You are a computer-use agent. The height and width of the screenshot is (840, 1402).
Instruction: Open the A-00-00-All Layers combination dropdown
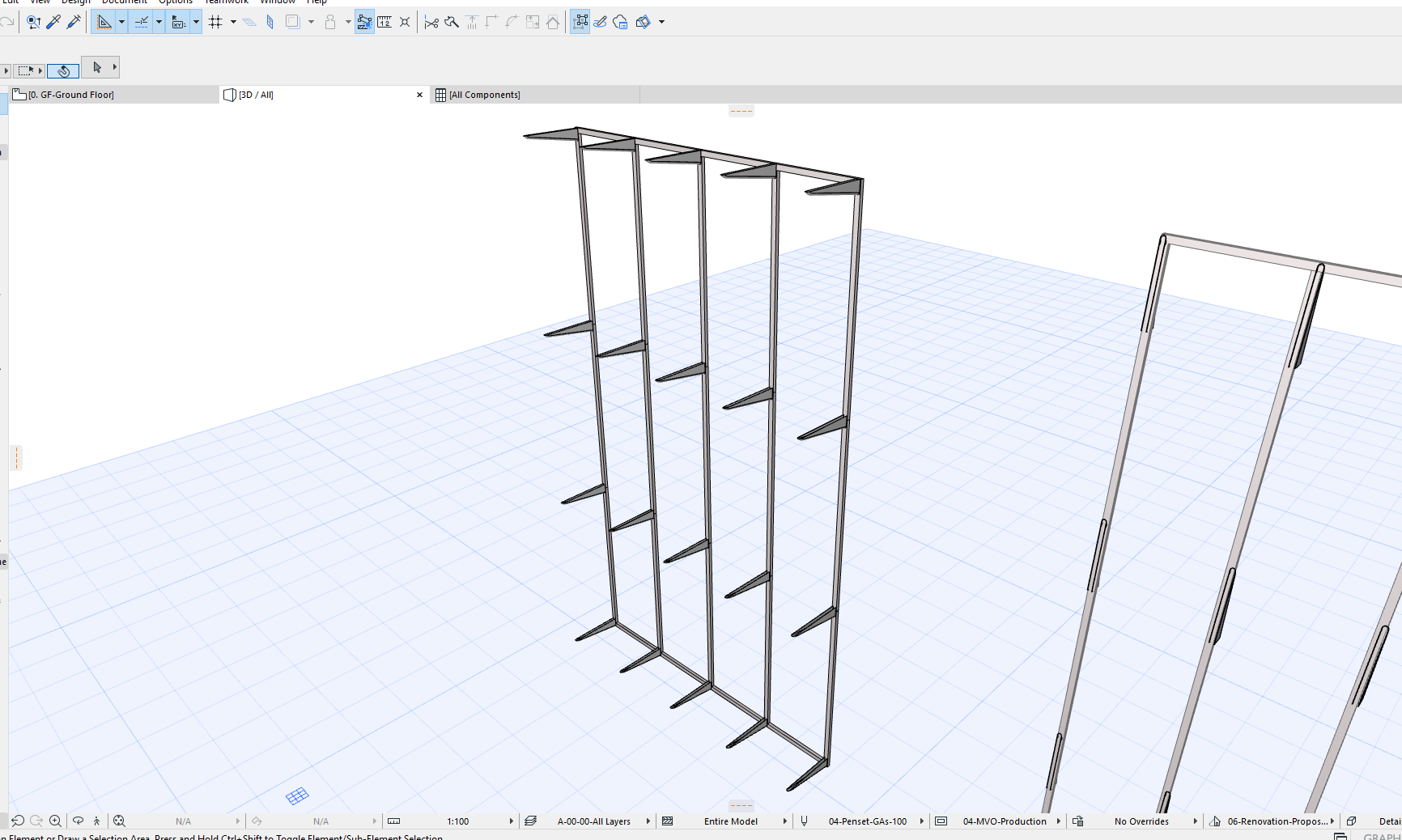pos(593,821)
